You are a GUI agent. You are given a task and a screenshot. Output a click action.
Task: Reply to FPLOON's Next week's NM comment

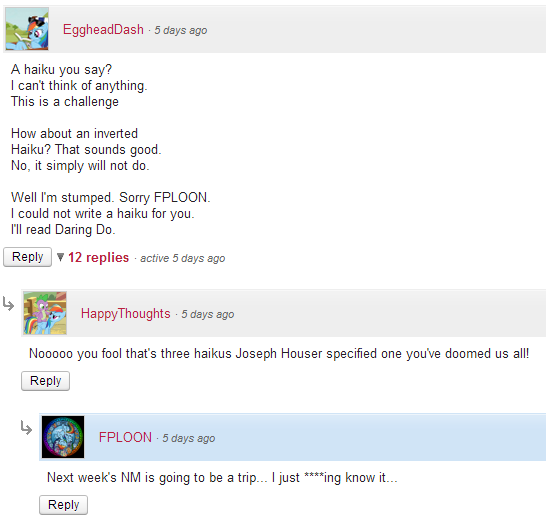[63, 505]
